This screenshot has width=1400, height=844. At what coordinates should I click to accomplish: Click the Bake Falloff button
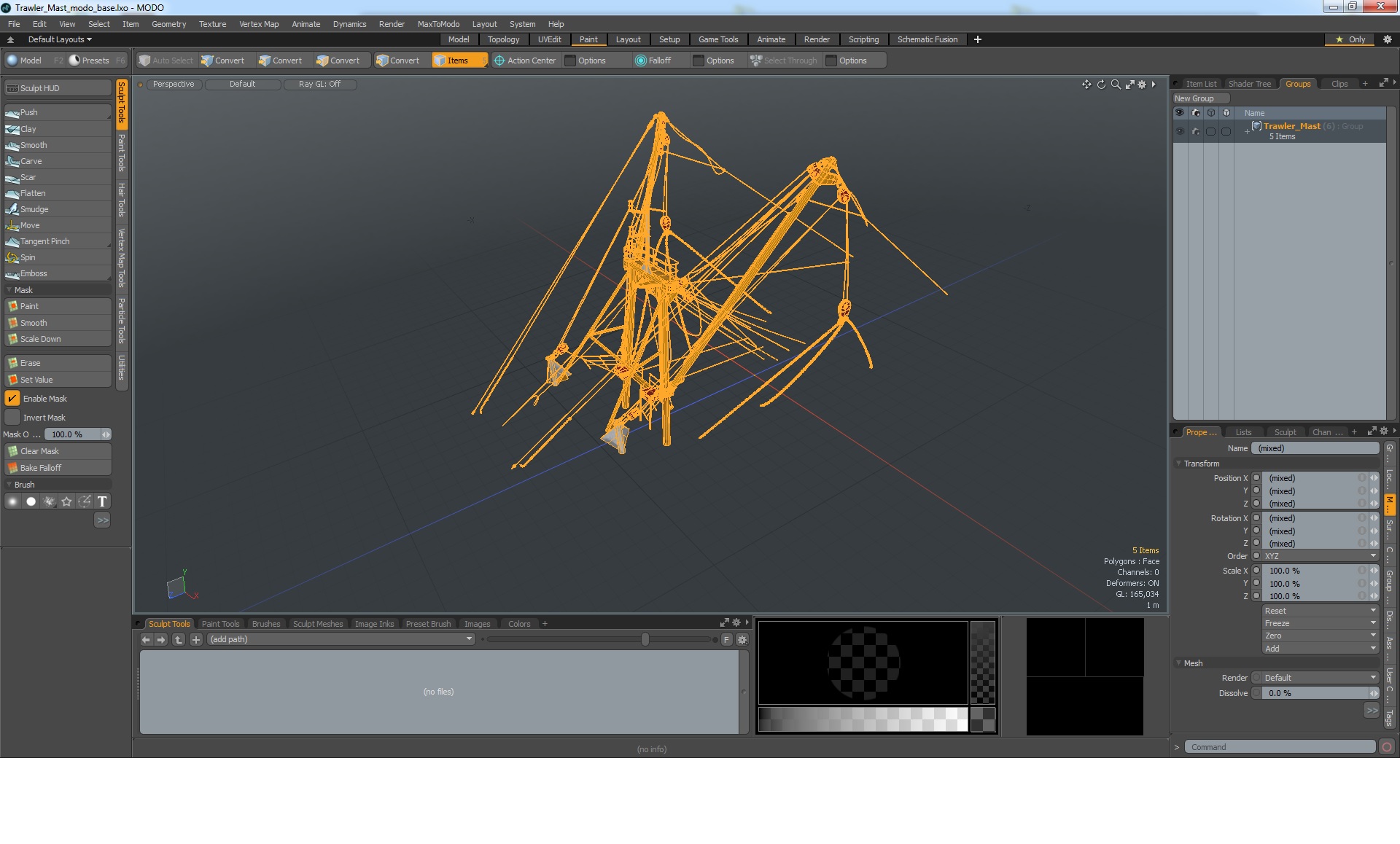click(58, 468)
